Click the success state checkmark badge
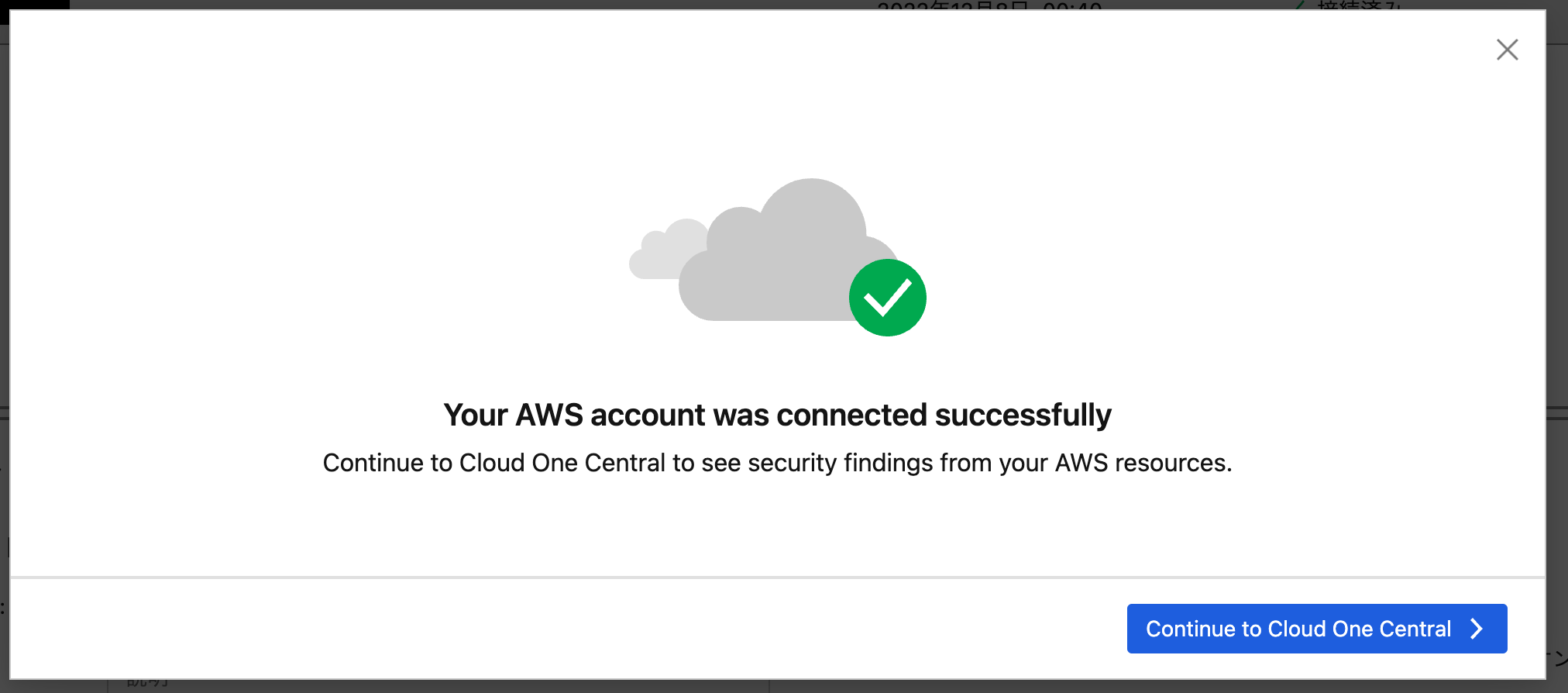 (x=888, y=297)
